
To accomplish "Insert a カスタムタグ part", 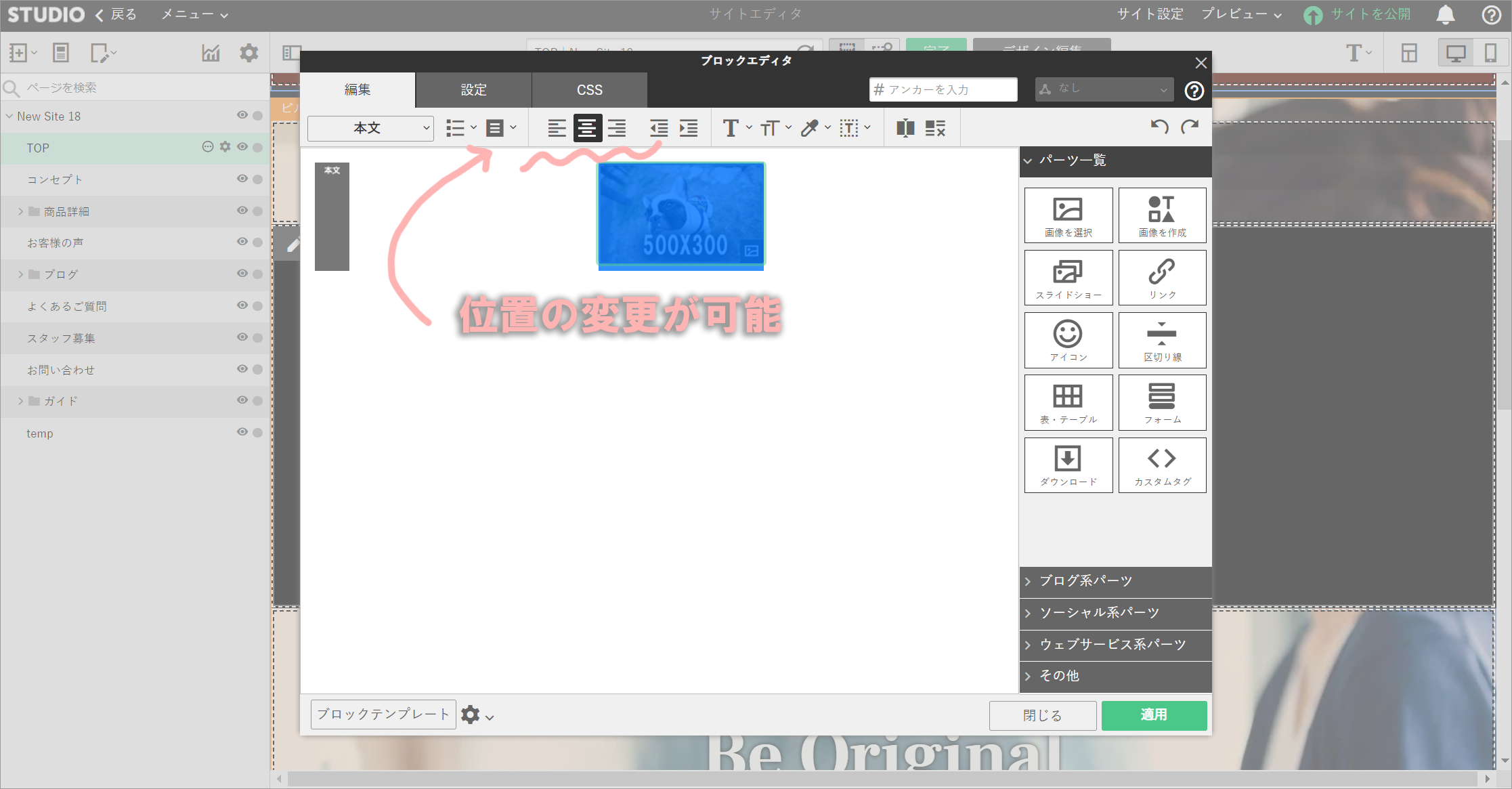I will (1162, 465).
